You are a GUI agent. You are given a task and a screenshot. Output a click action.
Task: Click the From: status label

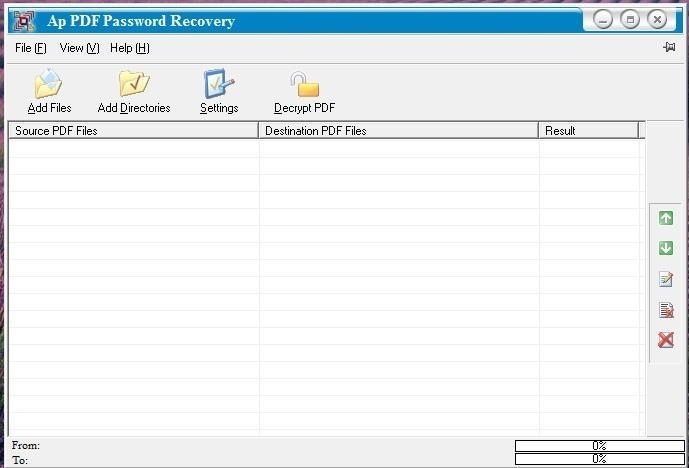point(25,446)
